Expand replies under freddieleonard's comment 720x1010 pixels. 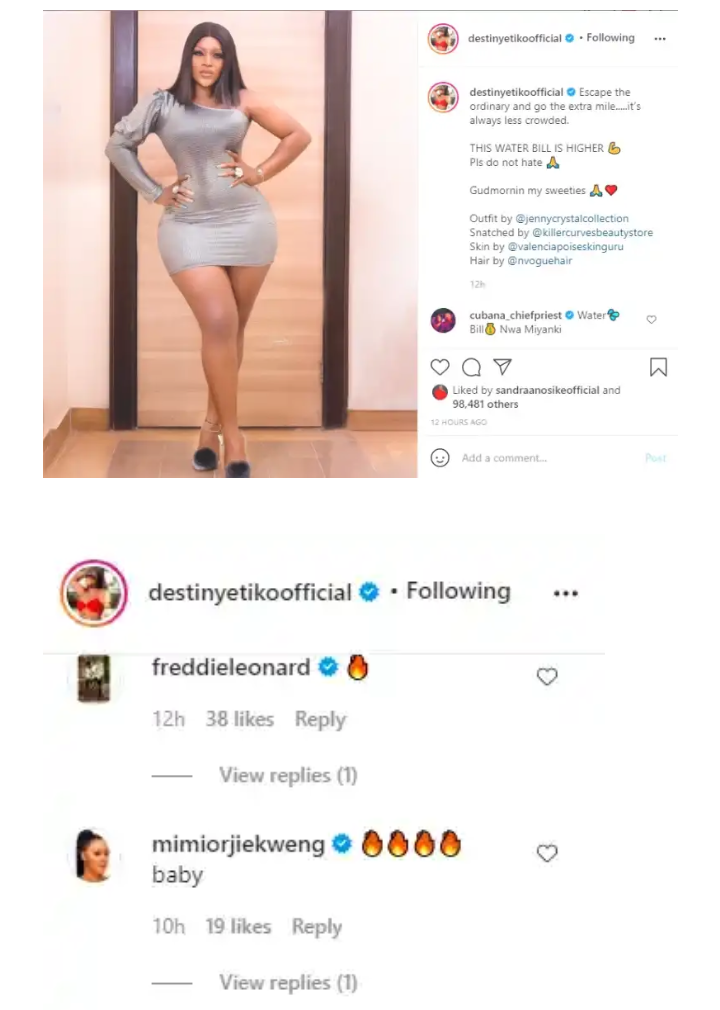pyautogui.click(x=288, y=775)
